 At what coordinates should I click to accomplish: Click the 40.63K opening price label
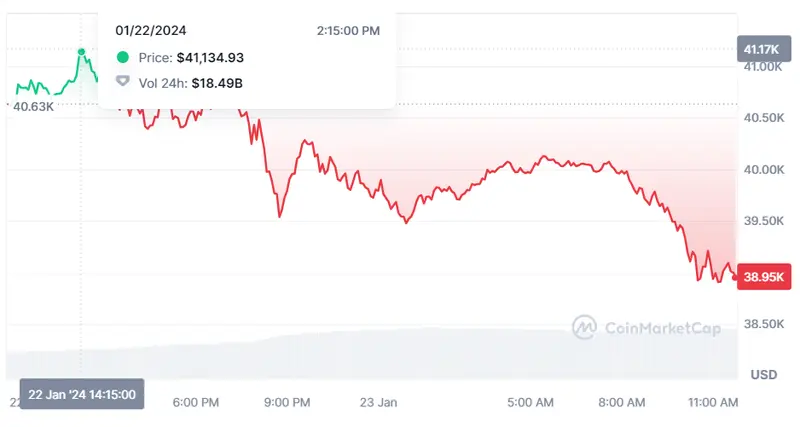pyautogui.click(x=34, y=107)
